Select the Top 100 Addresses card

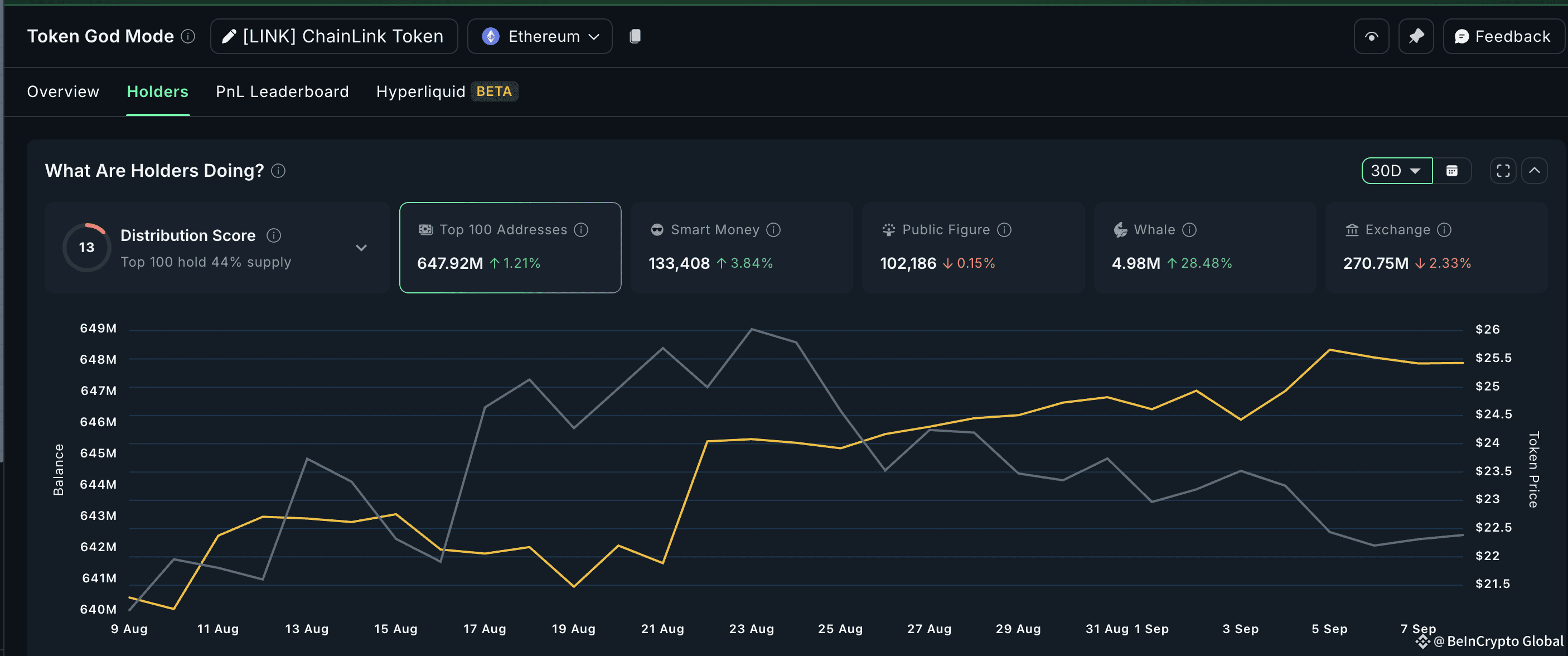click(510, 247)
